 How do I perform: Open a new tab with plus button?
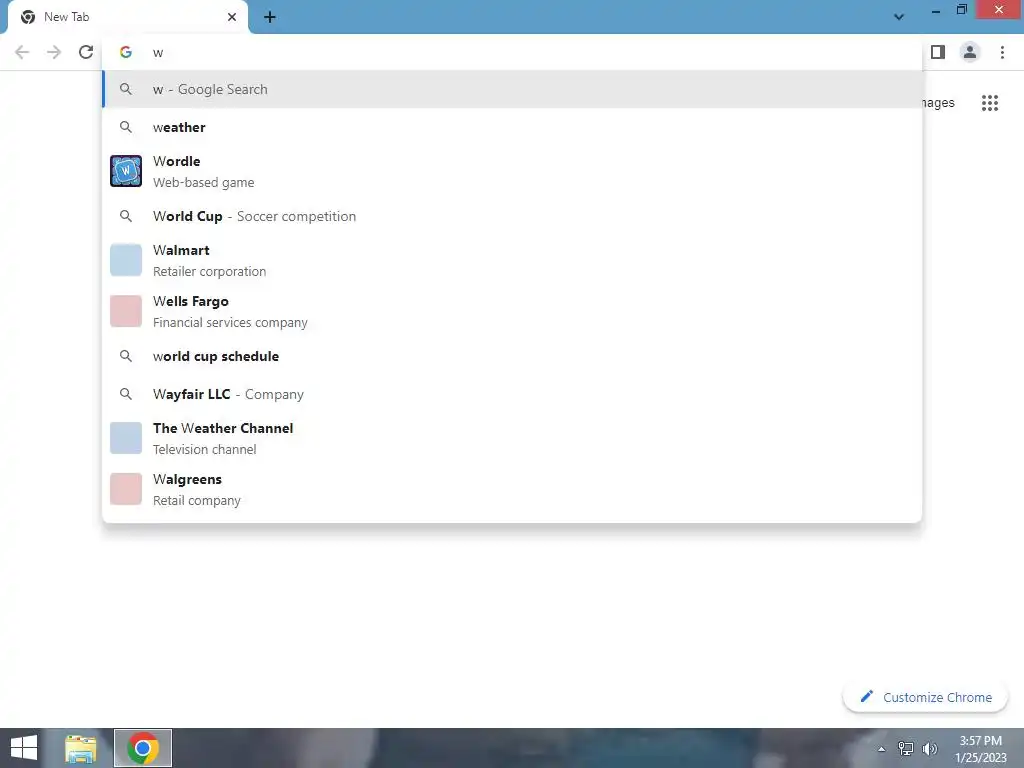coord(270,17)
